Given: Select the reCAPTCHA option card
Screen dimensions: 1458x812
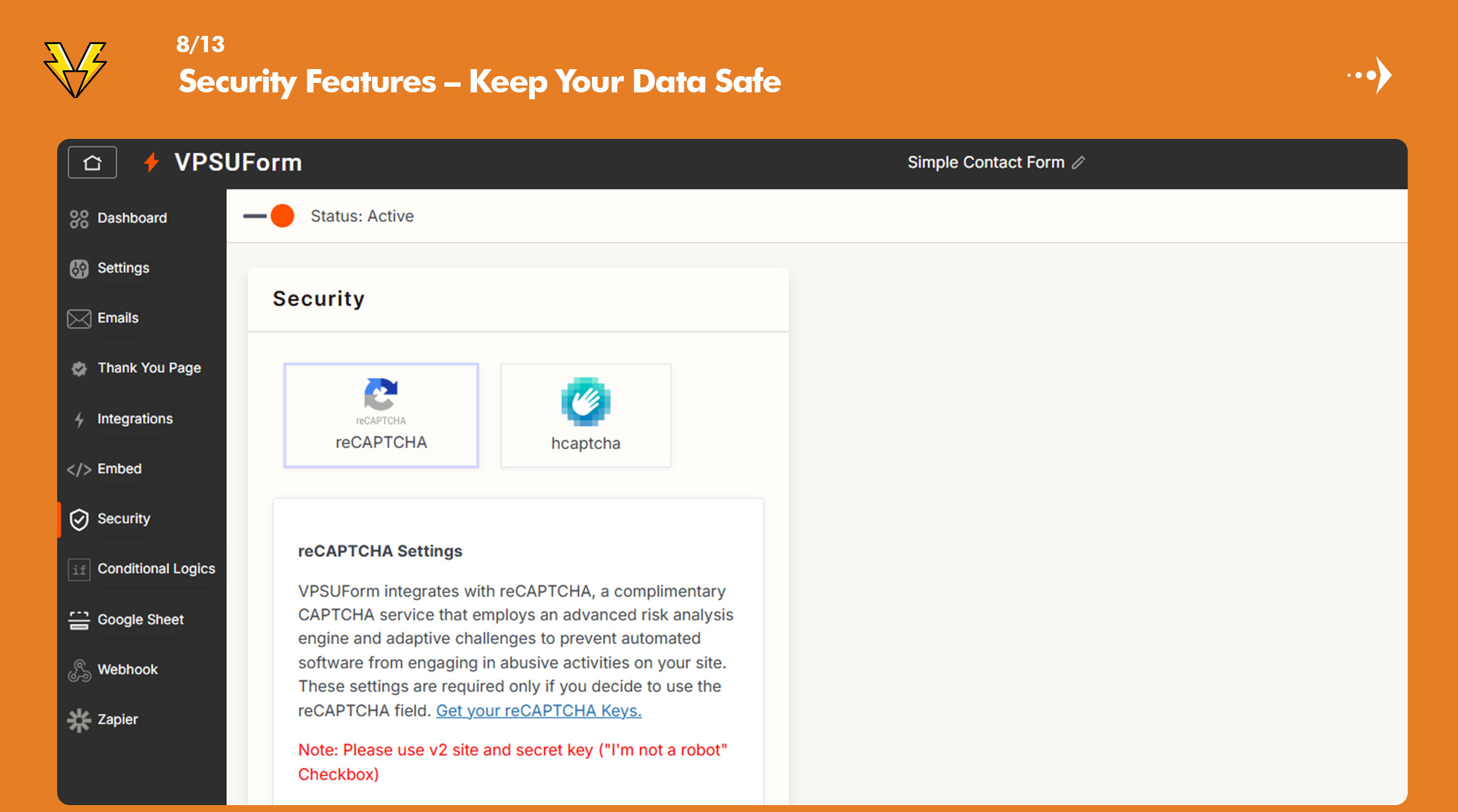Looking at the screenshot, I should (381, 415).
